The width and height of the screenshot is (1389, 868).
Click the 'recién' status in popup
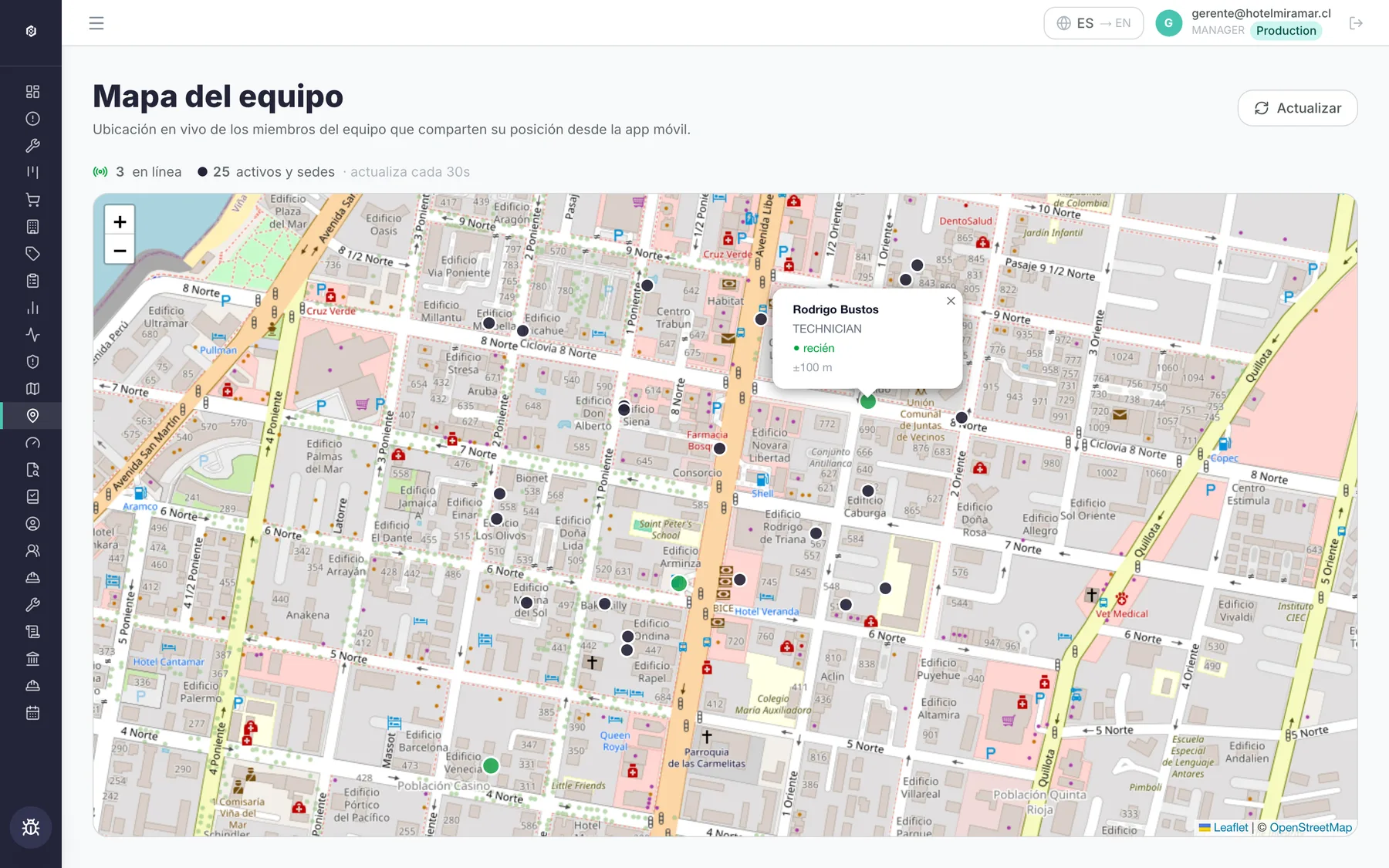819,348
